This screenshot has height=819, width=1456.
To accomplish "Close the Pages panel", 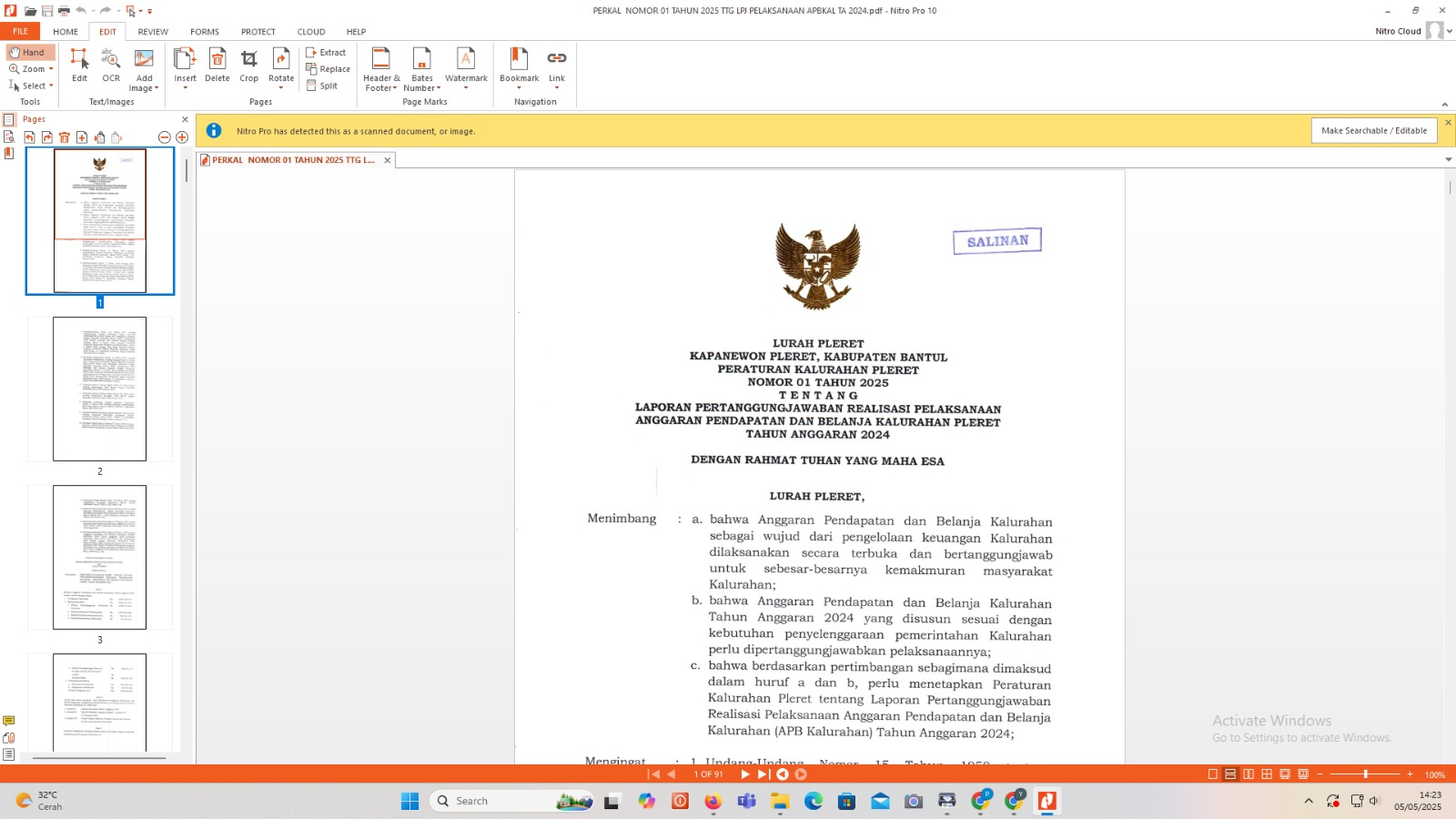I will [185, 119].
